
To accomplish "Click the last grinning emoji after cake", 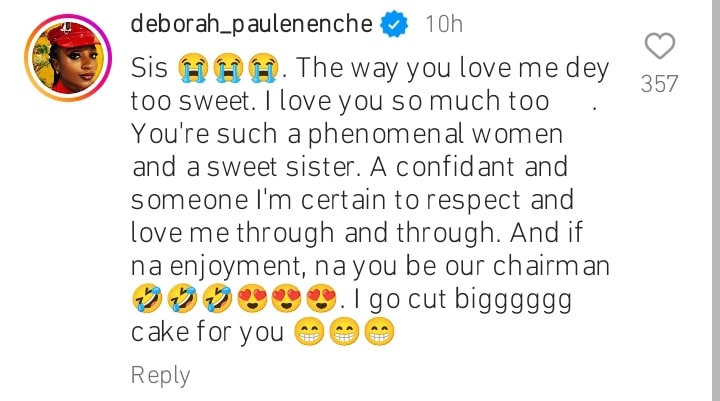I will pos(380,332).
